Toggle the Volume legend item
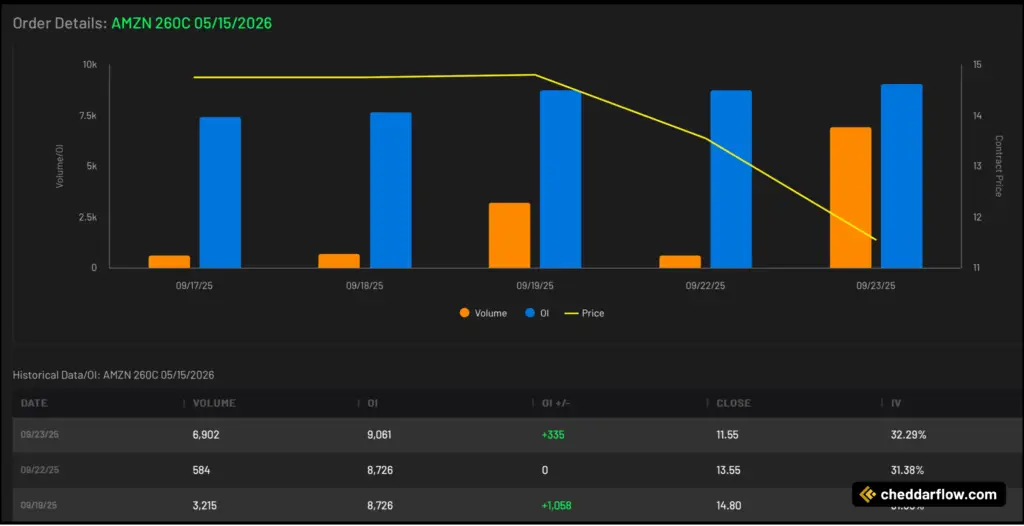Viewport: 1024px width, 526px height. click(483, 313)
